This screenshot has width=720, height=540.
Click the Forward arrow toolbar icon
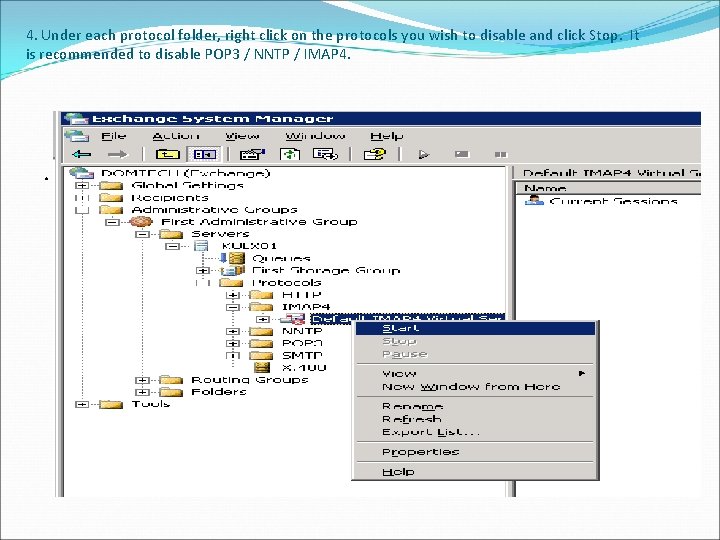(x=117, y=154)
